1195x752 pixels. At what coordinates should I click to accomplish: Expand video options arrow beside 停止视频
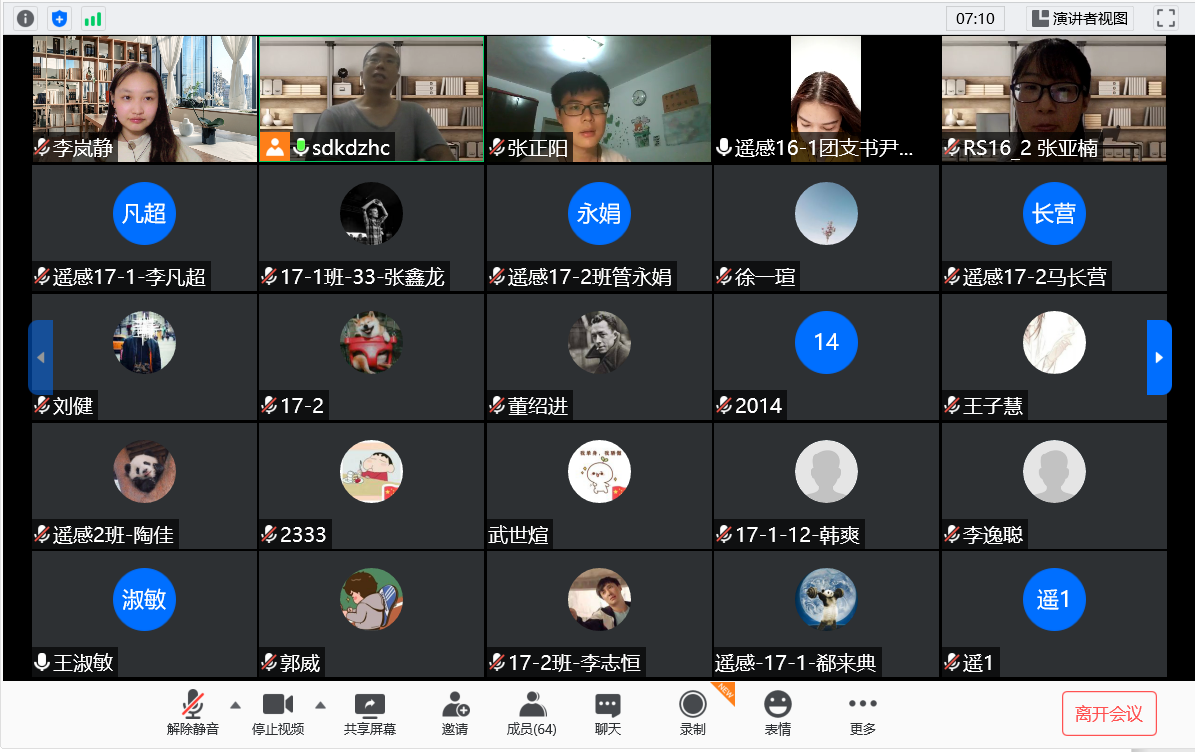(320, 704)
